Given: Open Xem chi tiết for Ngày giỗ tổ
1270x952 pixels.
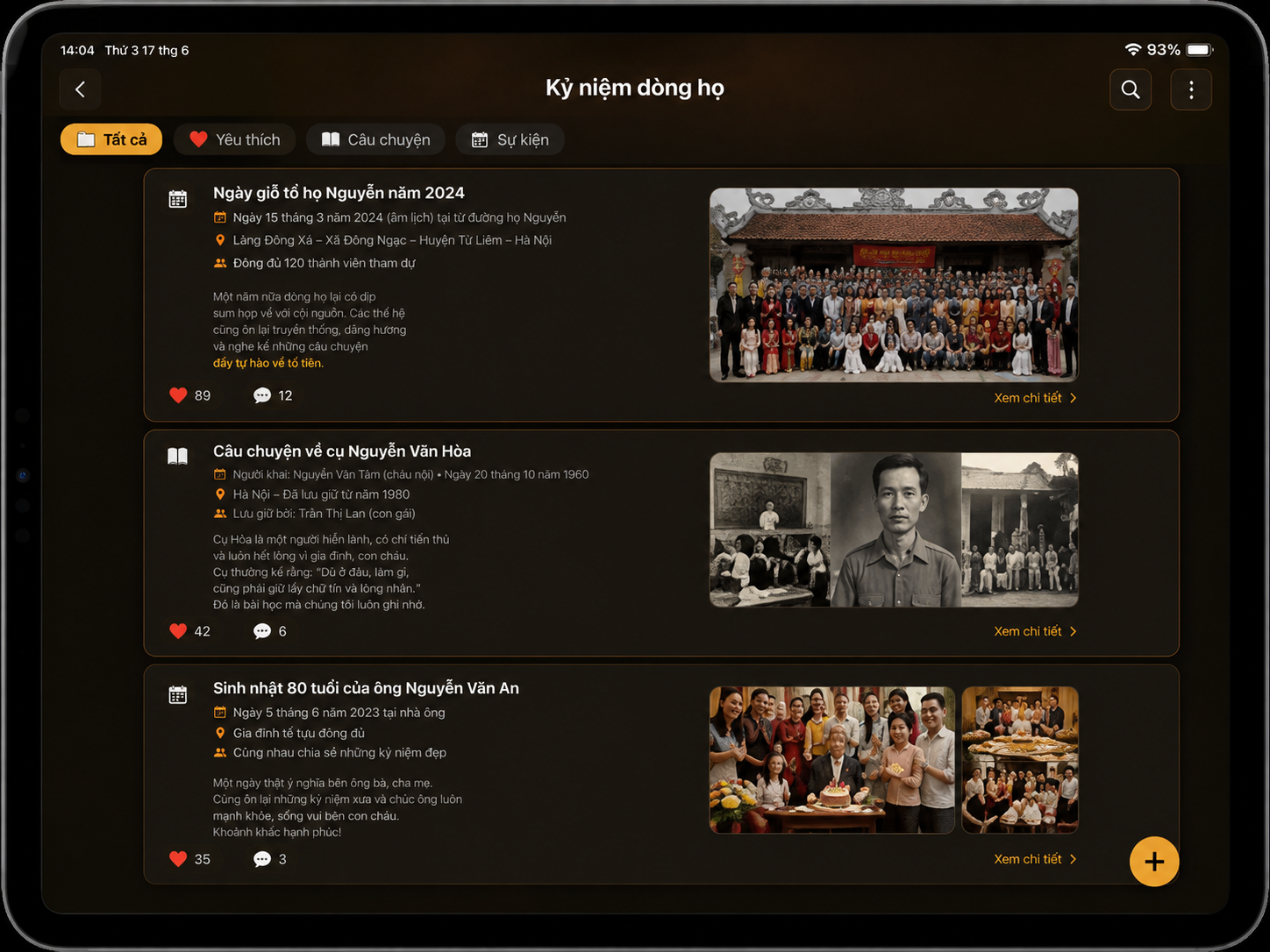Looking at the screenshot, I should click(x=1035, y=398).
